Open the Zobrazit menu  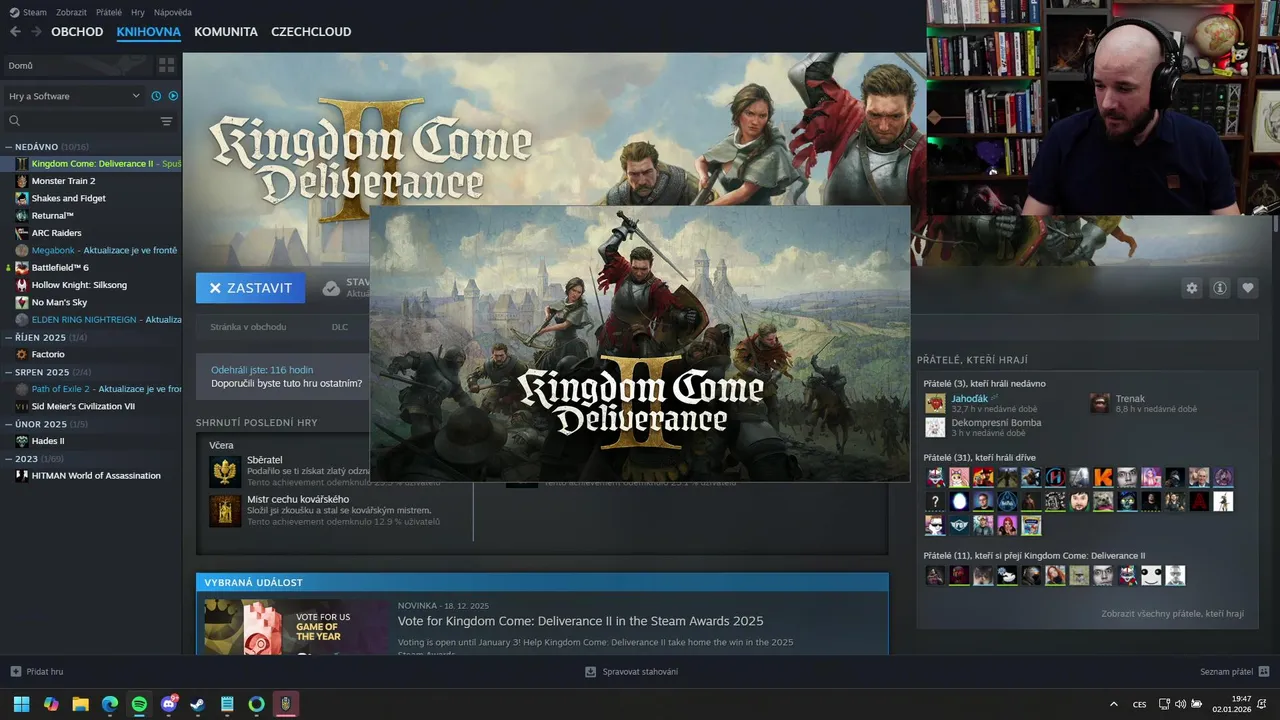pos(71,12)
